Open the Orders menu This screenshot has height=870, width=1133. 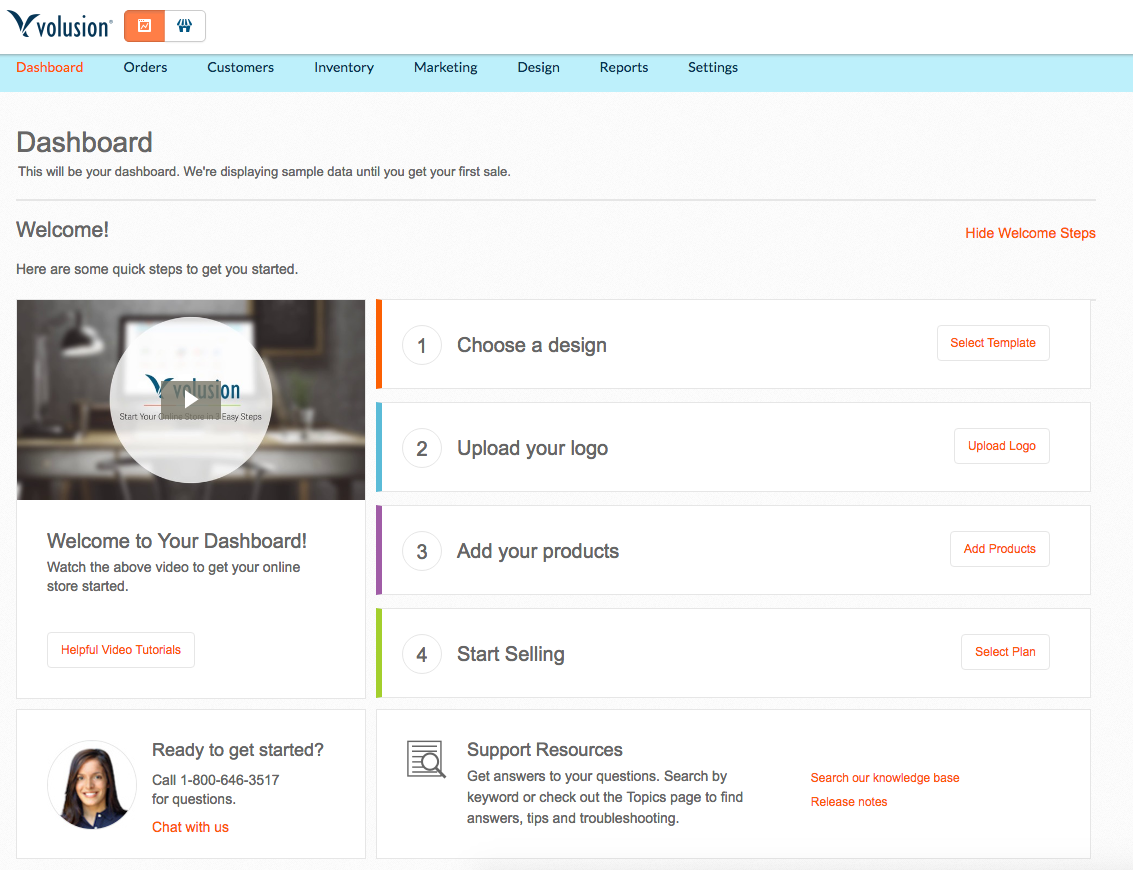(x=145, y=67)
